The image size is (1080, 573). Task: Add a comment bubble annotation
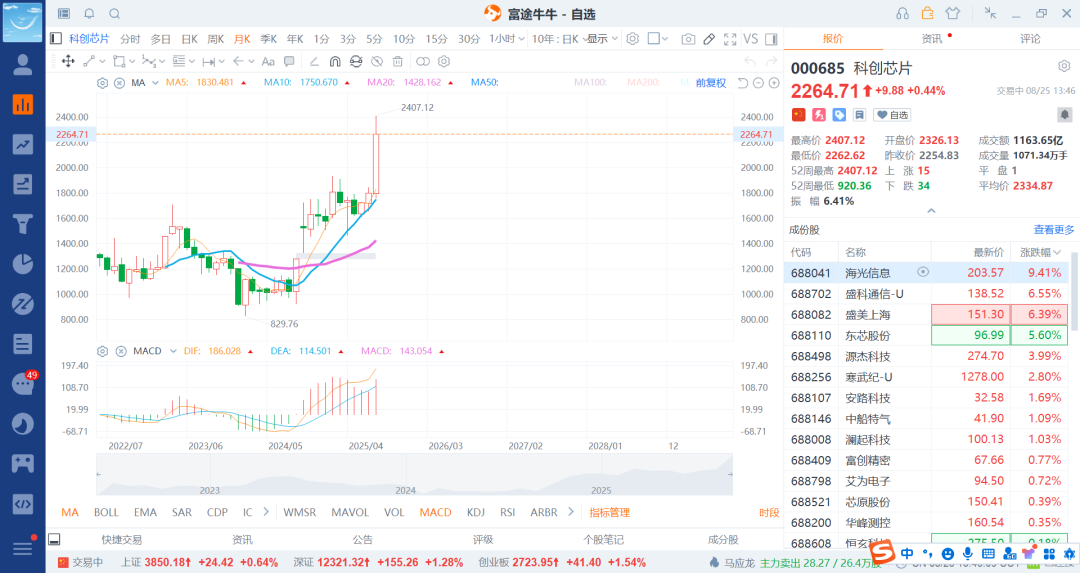click(x=289, y=61)
